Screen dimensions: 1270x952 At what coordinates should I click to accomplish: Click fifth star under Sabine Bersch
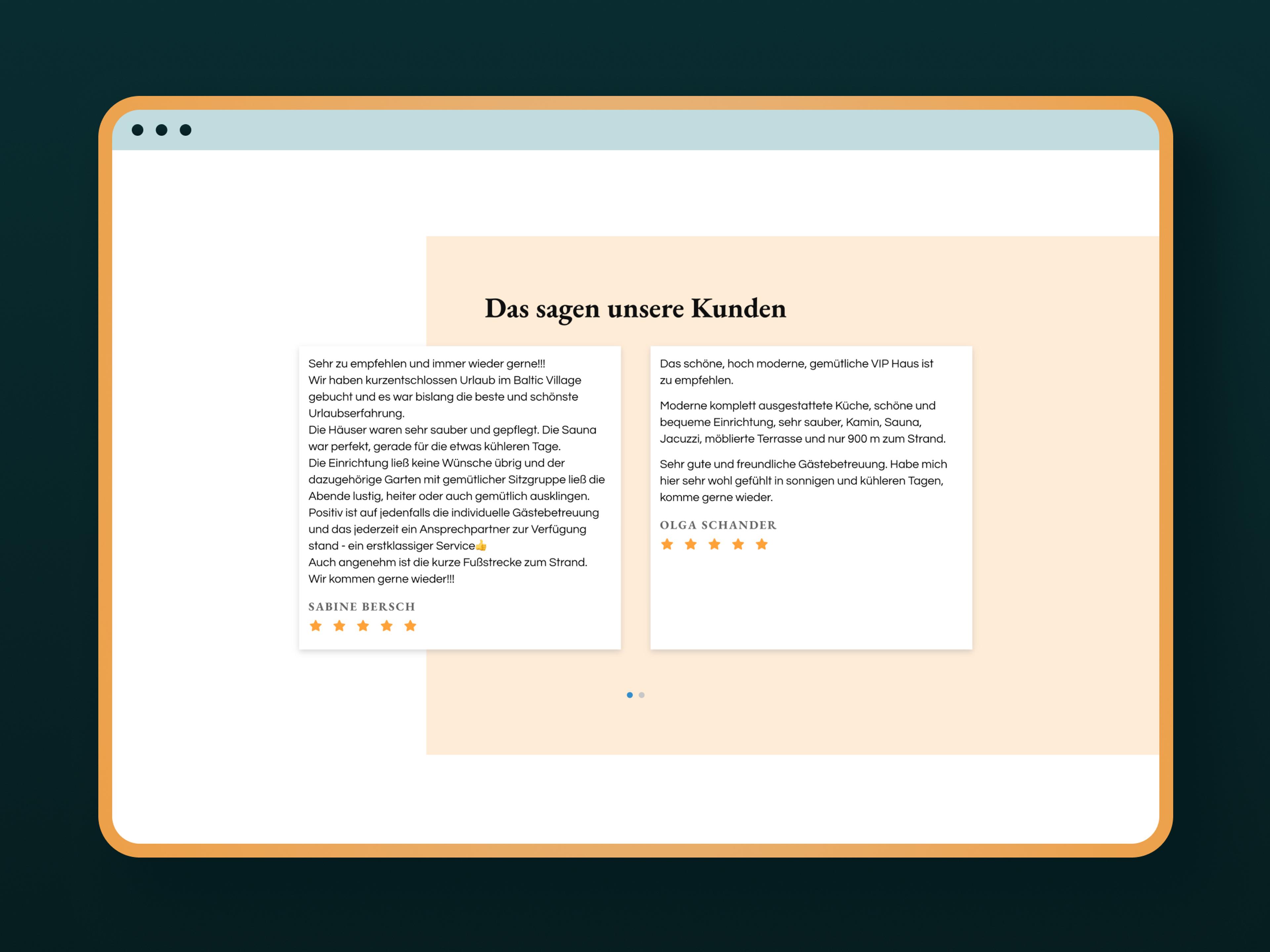(410, 625)
